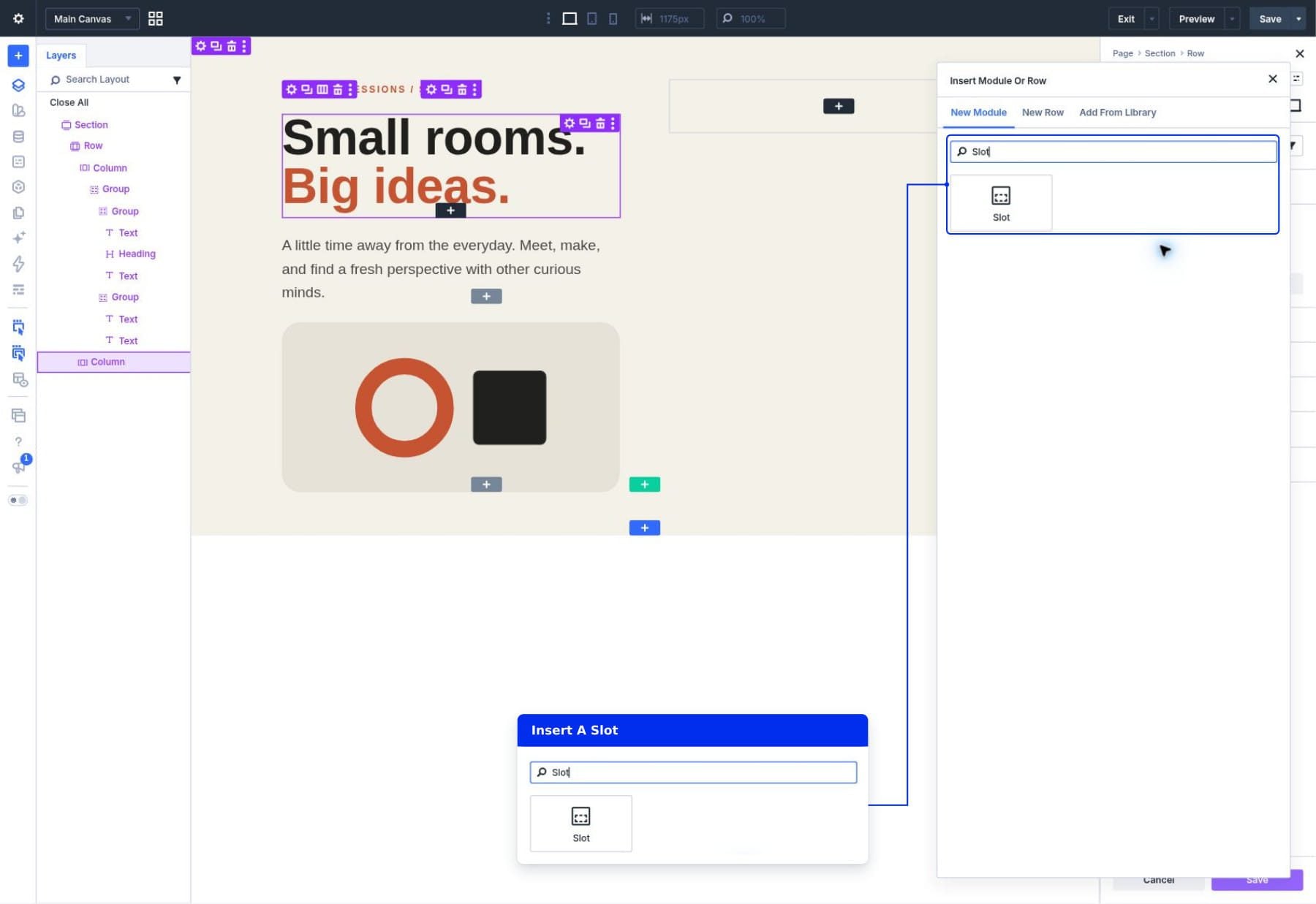Click the settings gear in top-left corner
The height and width of the screenshot is (904, 1316).
pyautogui.click(x=18, y=18)
